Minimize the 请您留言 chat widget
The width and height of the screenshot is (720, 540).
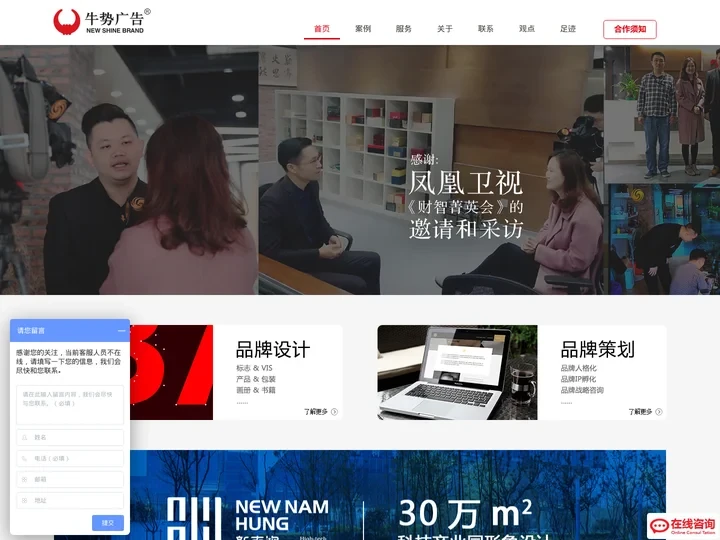coord(121,331)
